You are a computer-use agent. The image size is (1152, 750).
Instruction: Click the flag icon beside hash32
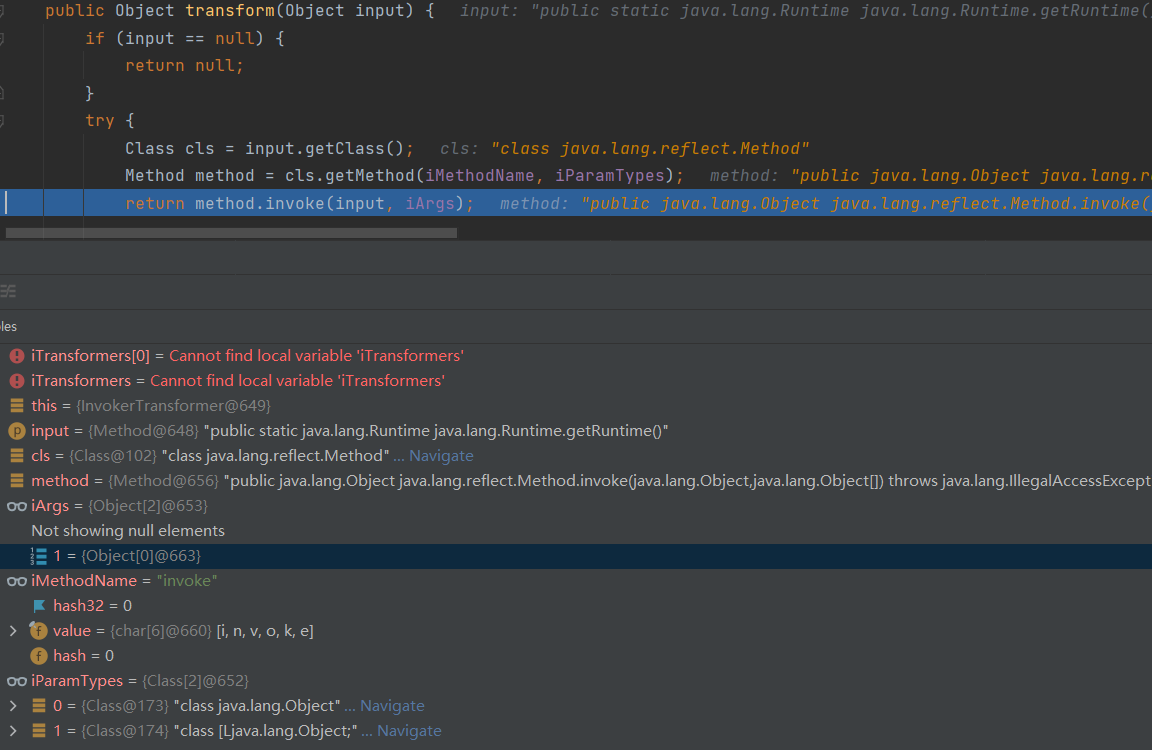[39, 606]
